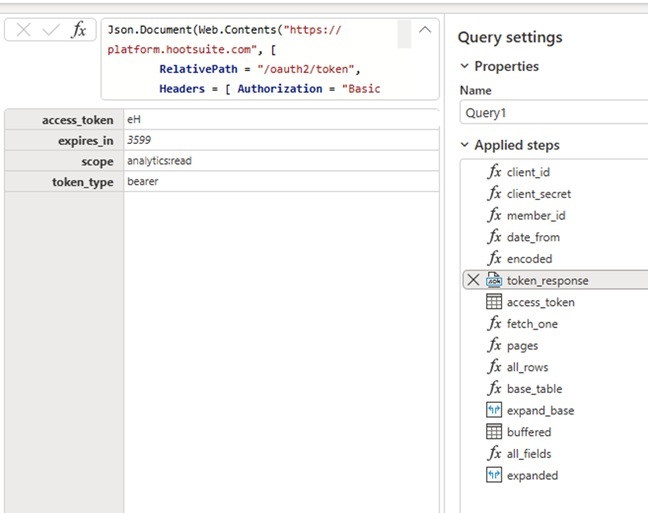648x513 pixels.
Task: Select the all_fields step
Action: pos(529,453)
